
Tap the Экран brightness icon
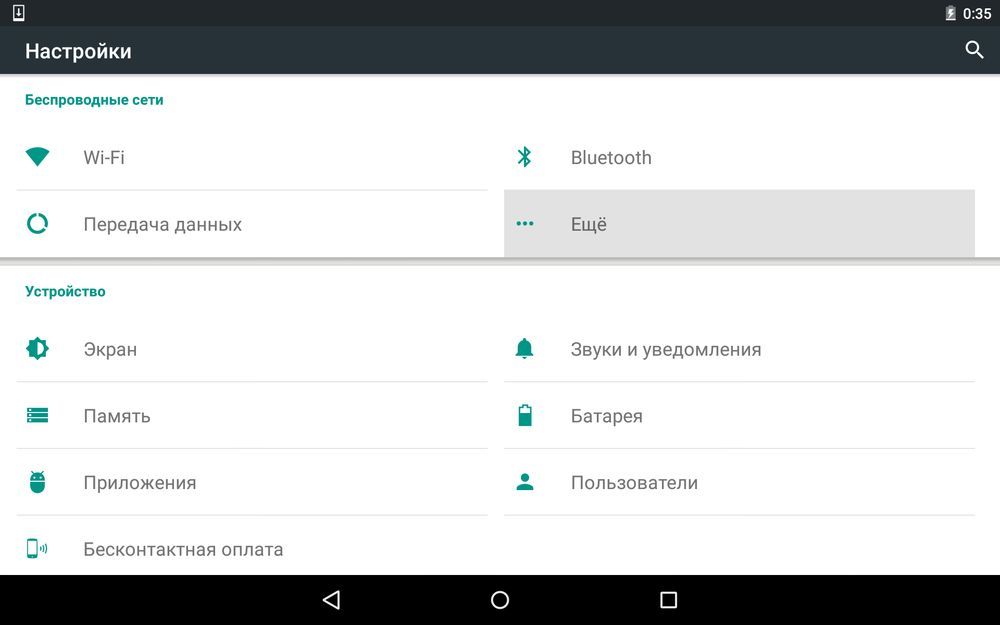click(x=37, y=349)
